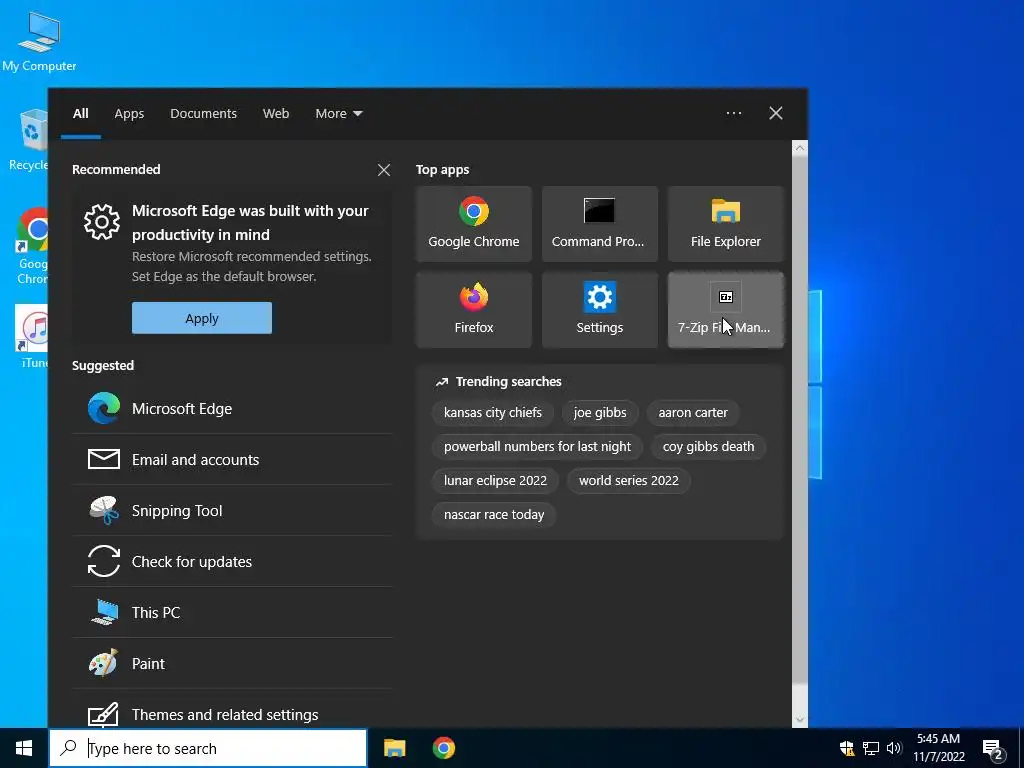
Task: Dismiss the Recommended section
Action: [x=384, y=170]
